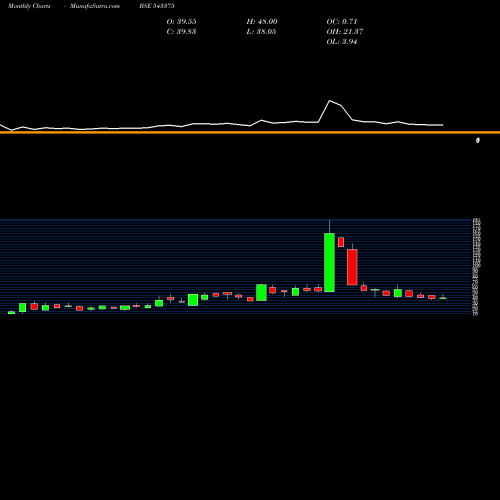Click the high price 'H: 48.00'
Viewport: 500px width, 500px height.
[262, 22]
